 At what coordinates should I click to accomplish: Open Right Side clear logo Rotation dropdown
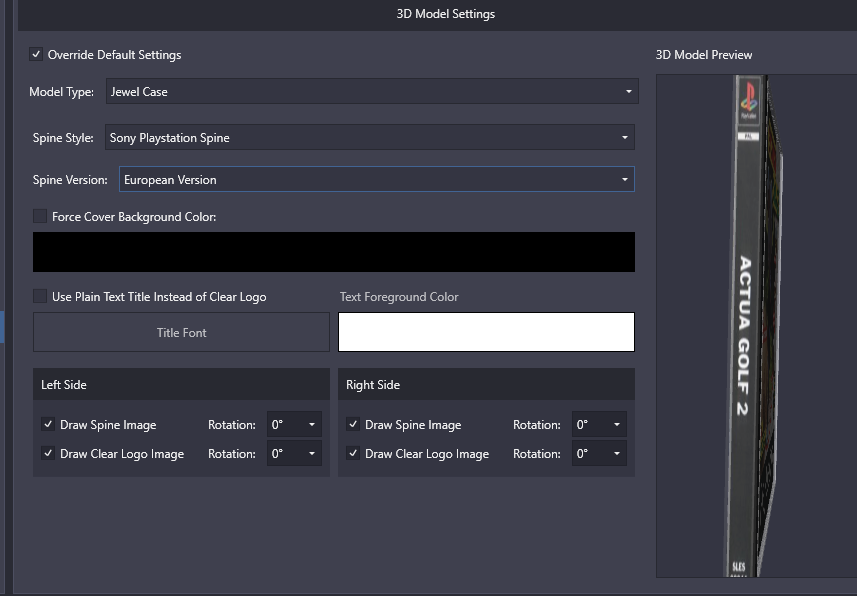pyautogui.click(x=599, y=453)
